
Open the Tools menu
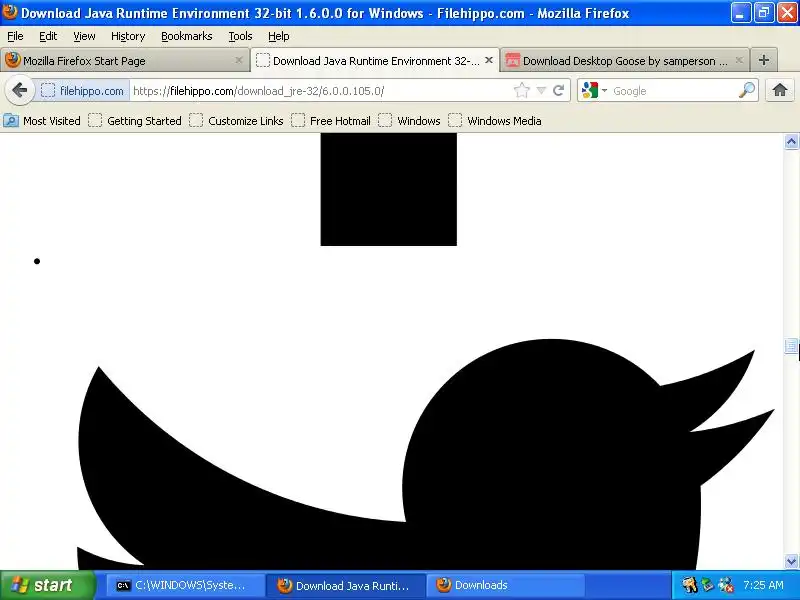point(240,36)
